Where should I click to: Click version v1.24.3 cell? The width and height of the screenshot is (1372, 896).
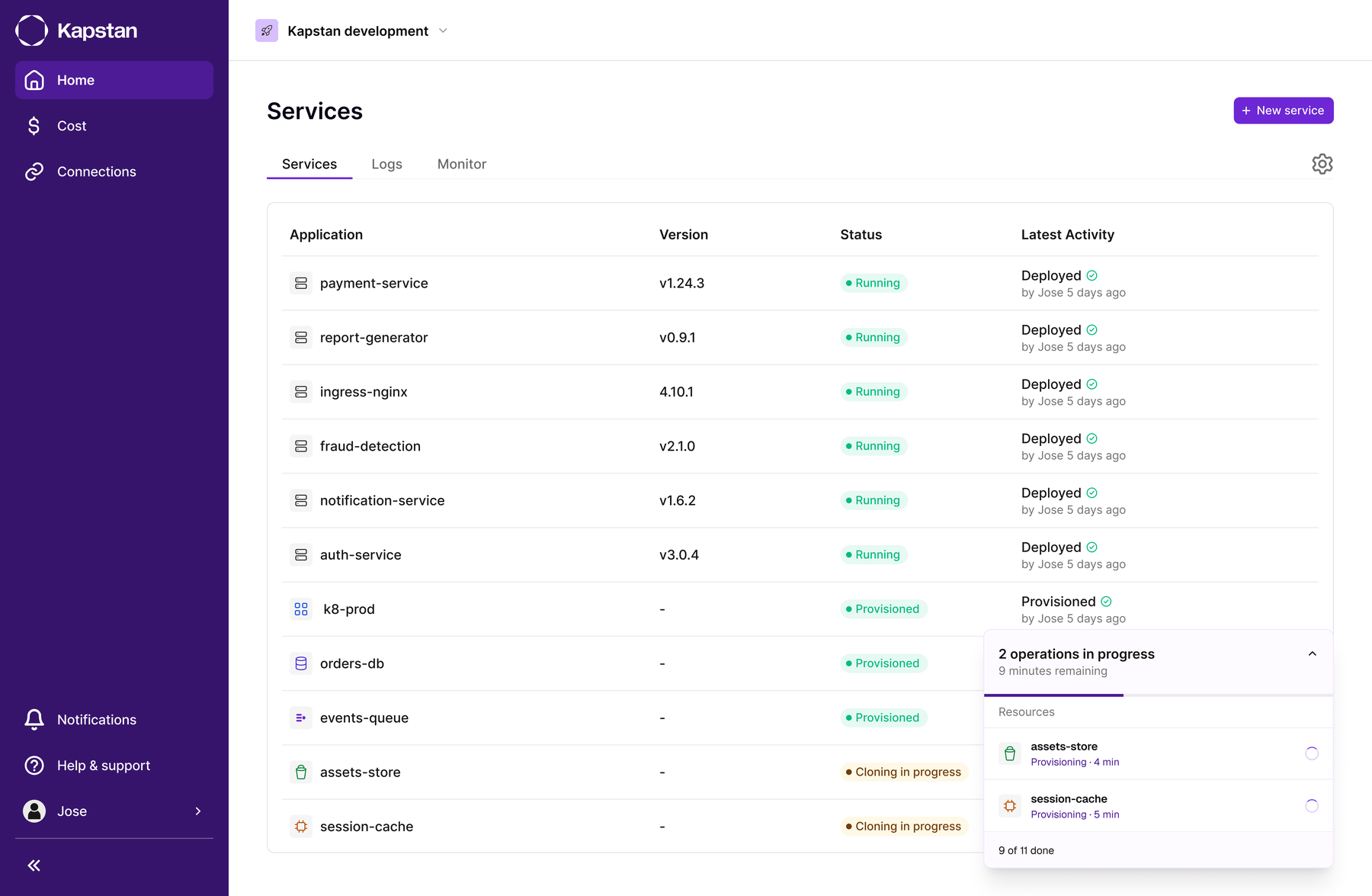pyautogui.click(x=681, y=283)
